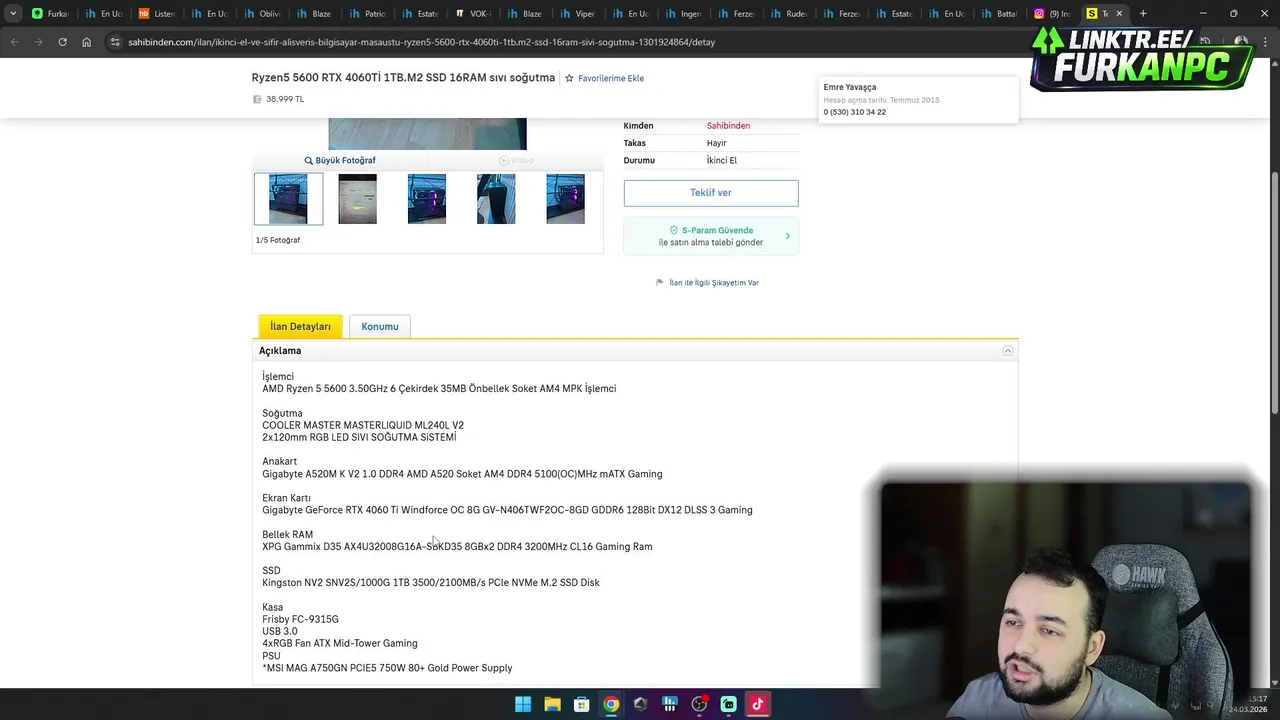
Task: Click the 38.999 TL price text
Action: 285,99
